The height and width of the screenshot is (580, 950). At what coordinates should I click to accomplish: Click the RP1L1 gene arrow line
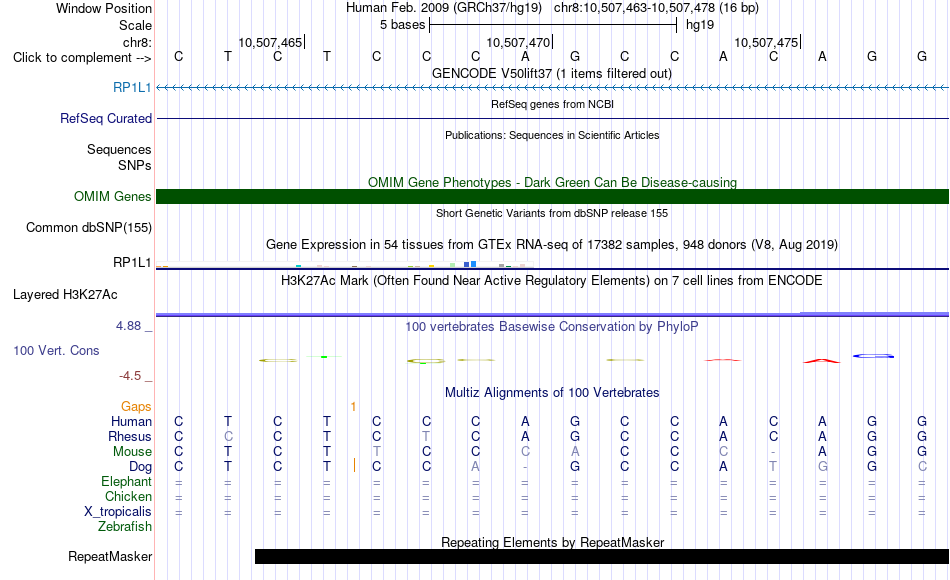click(553, 88)
